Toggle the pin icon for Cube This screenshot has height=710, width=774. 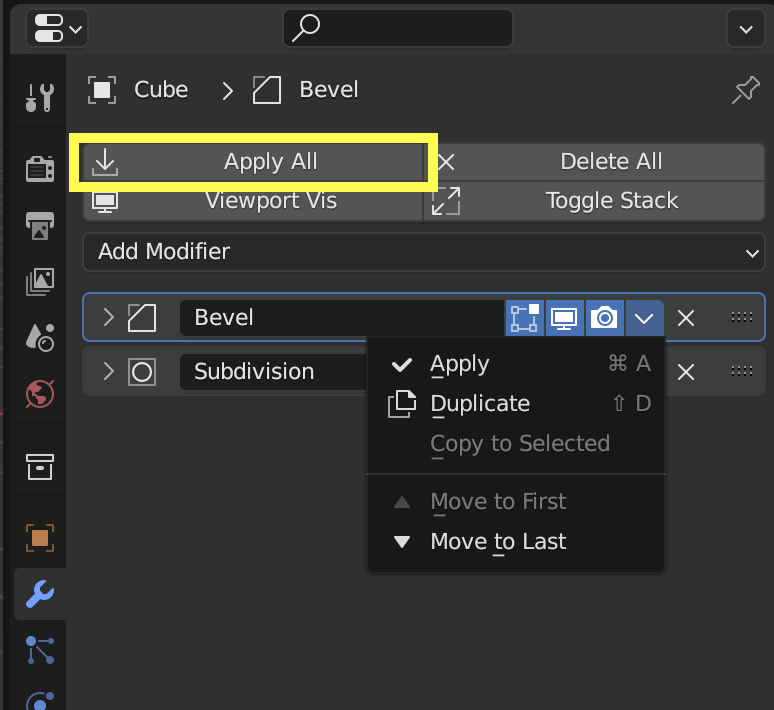point(745,90)
